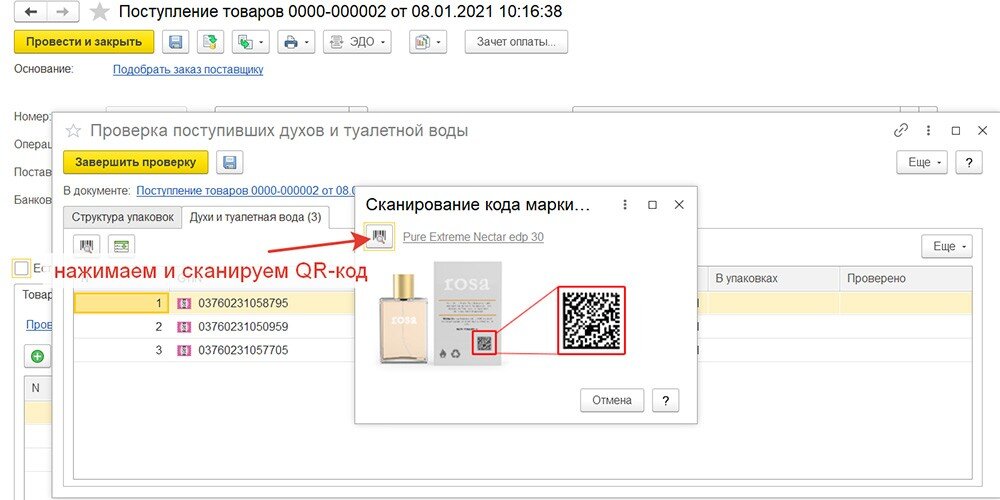This screenshot has height=500, width=1000.
Task: Open the check window's three-dot menu
Action: (x=929, y=131)
